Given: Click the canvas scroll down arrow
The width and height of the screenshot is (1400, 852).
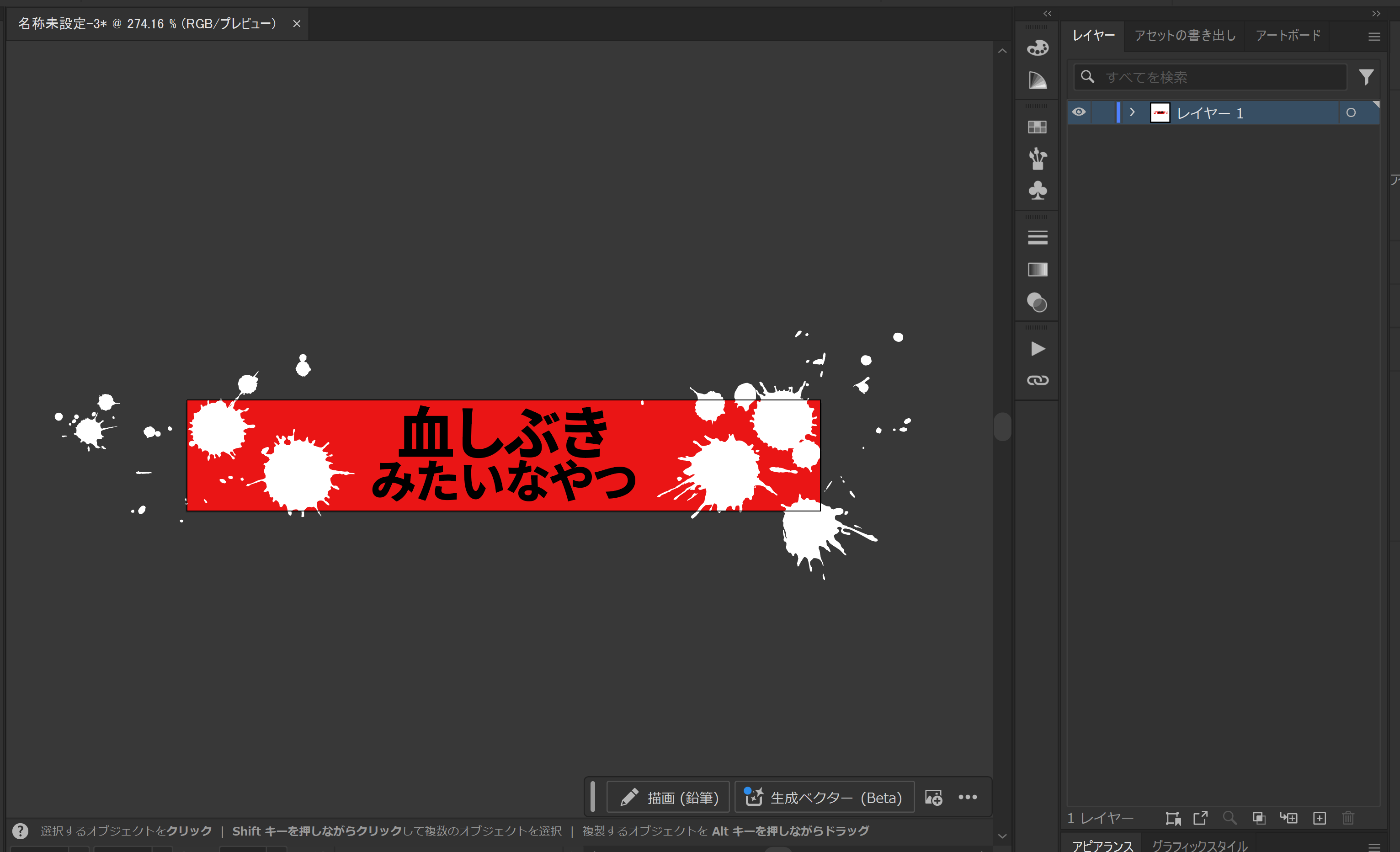Looking at the screenshot, I should 1002,836.
